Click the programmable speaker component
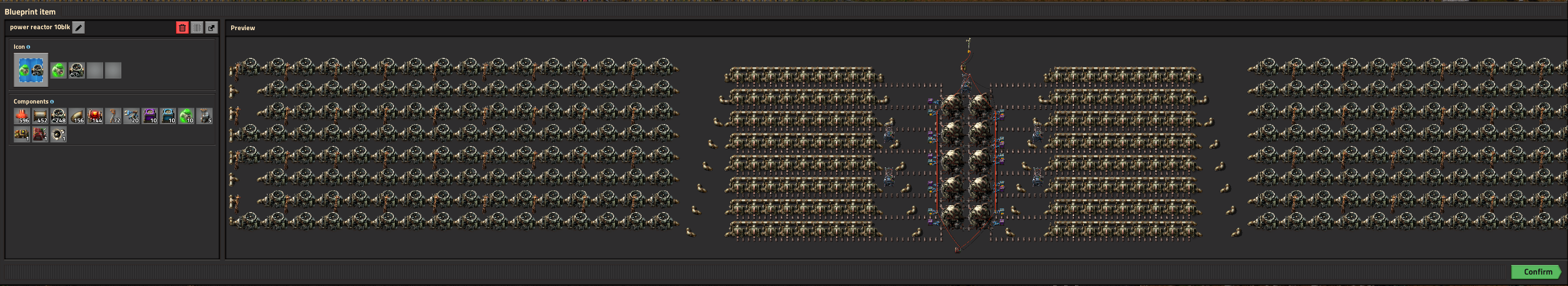Image resolution: width=1568 pixels, height=286 pixels. coord(58,135)
